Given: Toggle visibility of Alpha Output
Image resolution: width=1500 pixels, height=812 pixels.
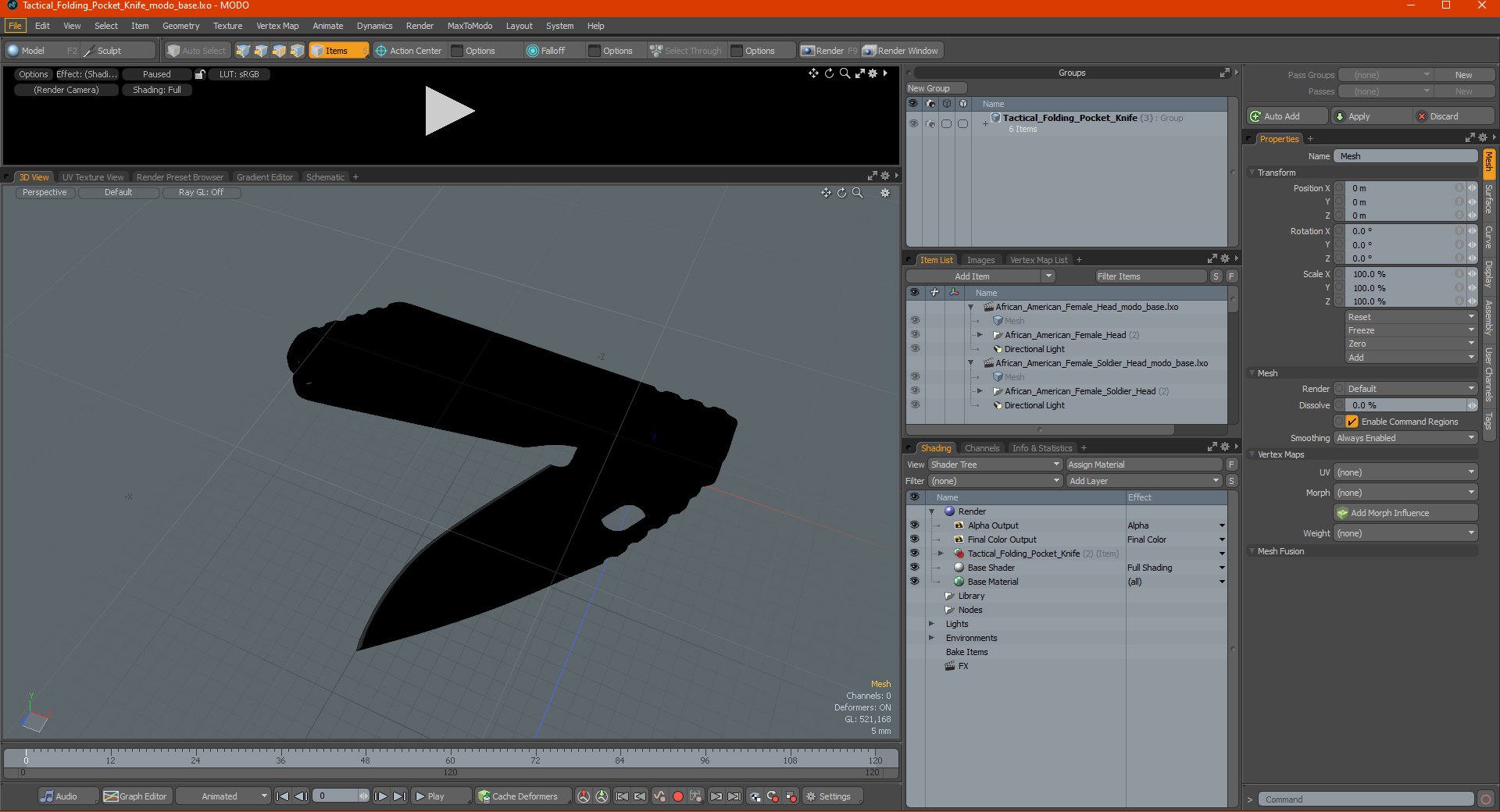Looking at the screenshot, I should coord(914,525).
